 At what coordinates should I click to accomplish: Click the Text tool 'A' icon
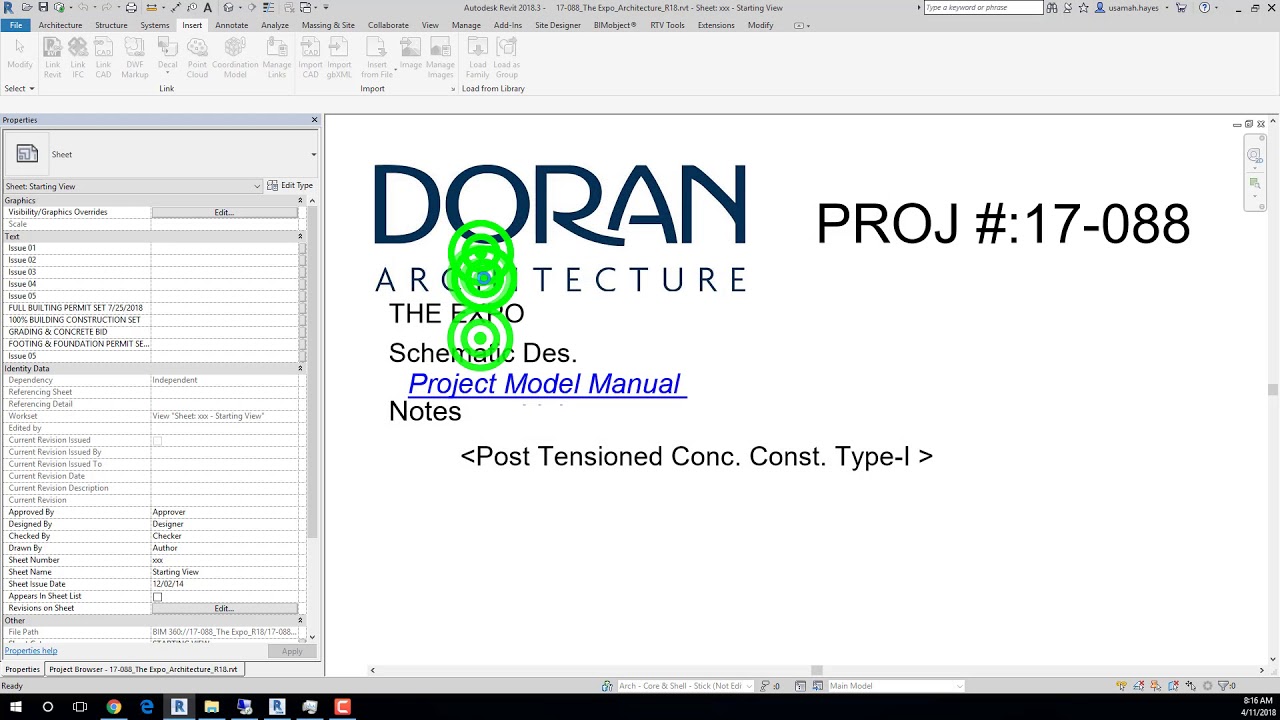208,7
